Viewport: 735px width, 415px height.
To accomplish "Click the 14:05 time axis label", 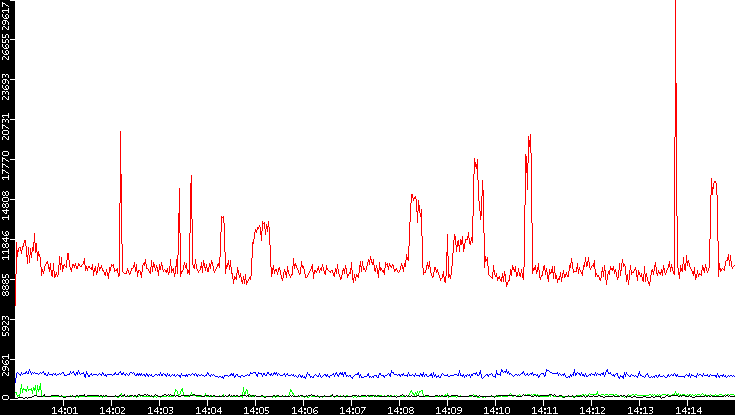I will (255, 410).
